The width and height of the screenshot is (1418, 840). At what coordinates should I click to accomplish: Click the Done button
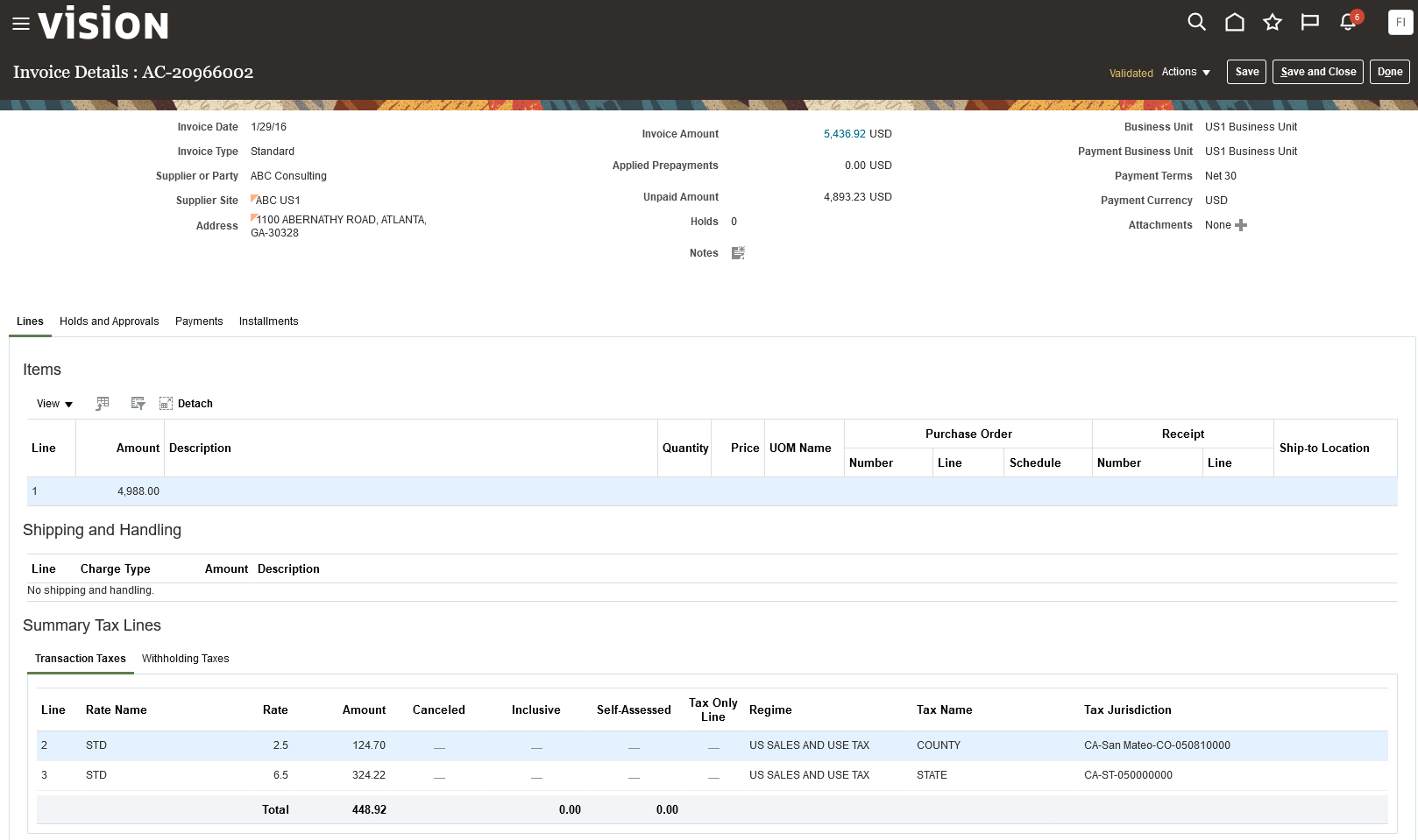[1389, 72]
